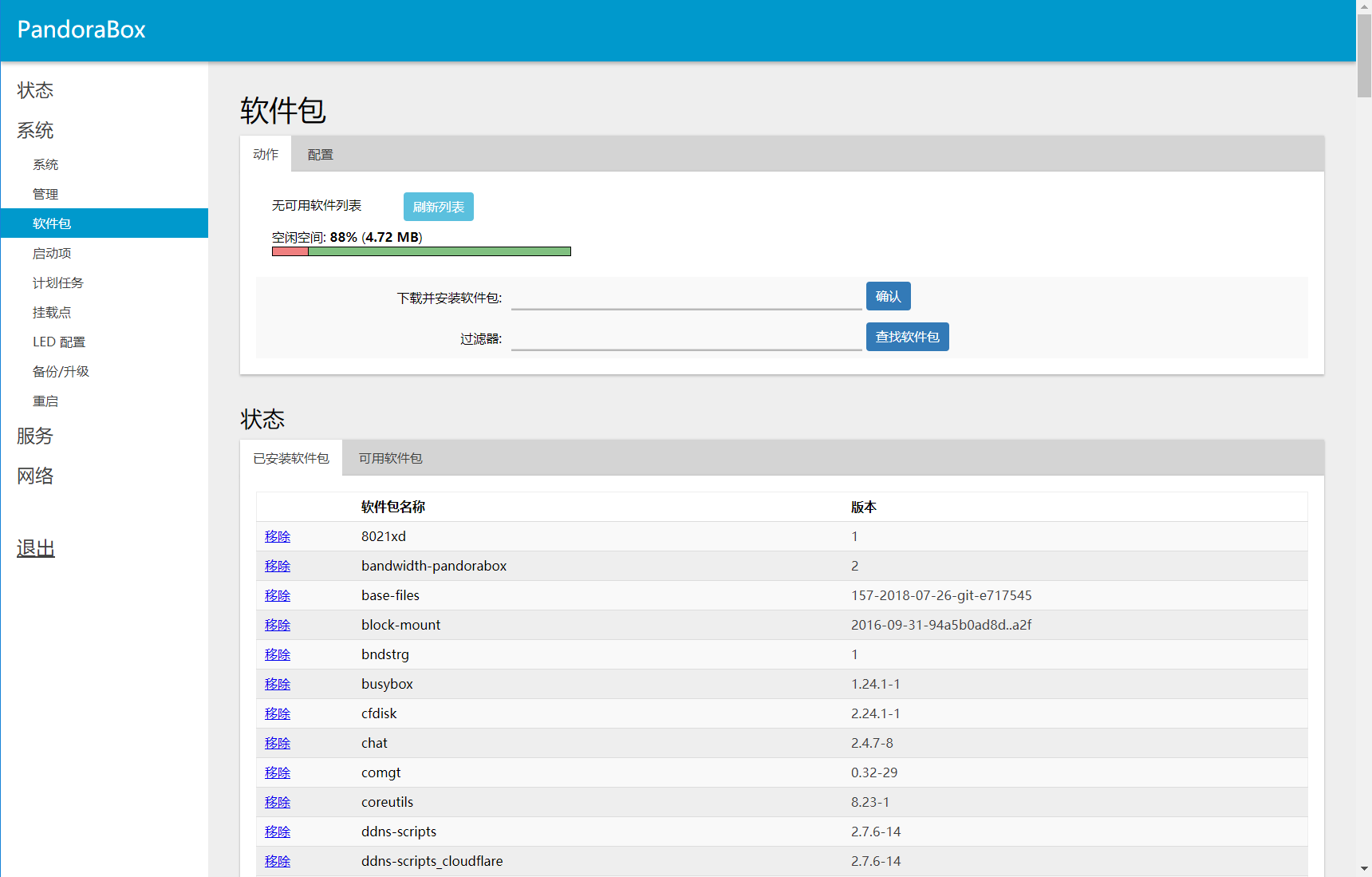Expand the 状态 sidebar menu section
Screen dimensions: 1372x877
[35, 90]
